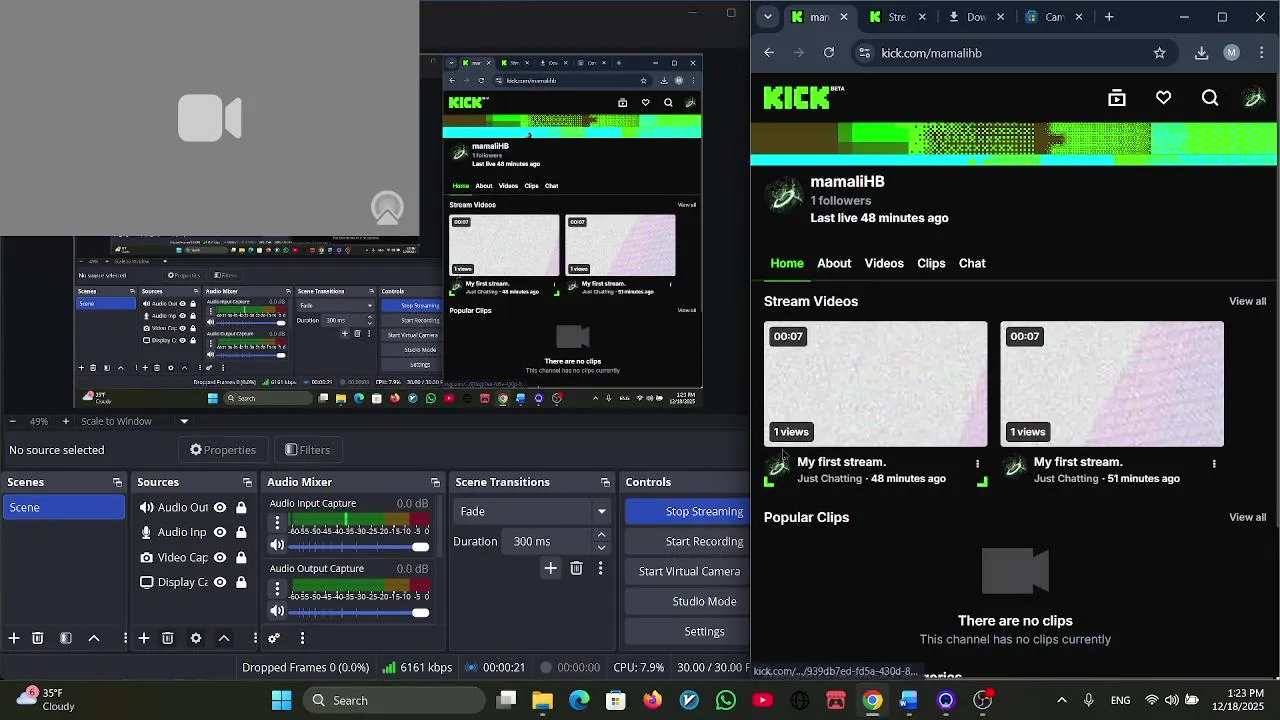This screenshot has width=1280, height=720.
Task: Hide the Audio Input Capture source
Action: pos(220,532)
